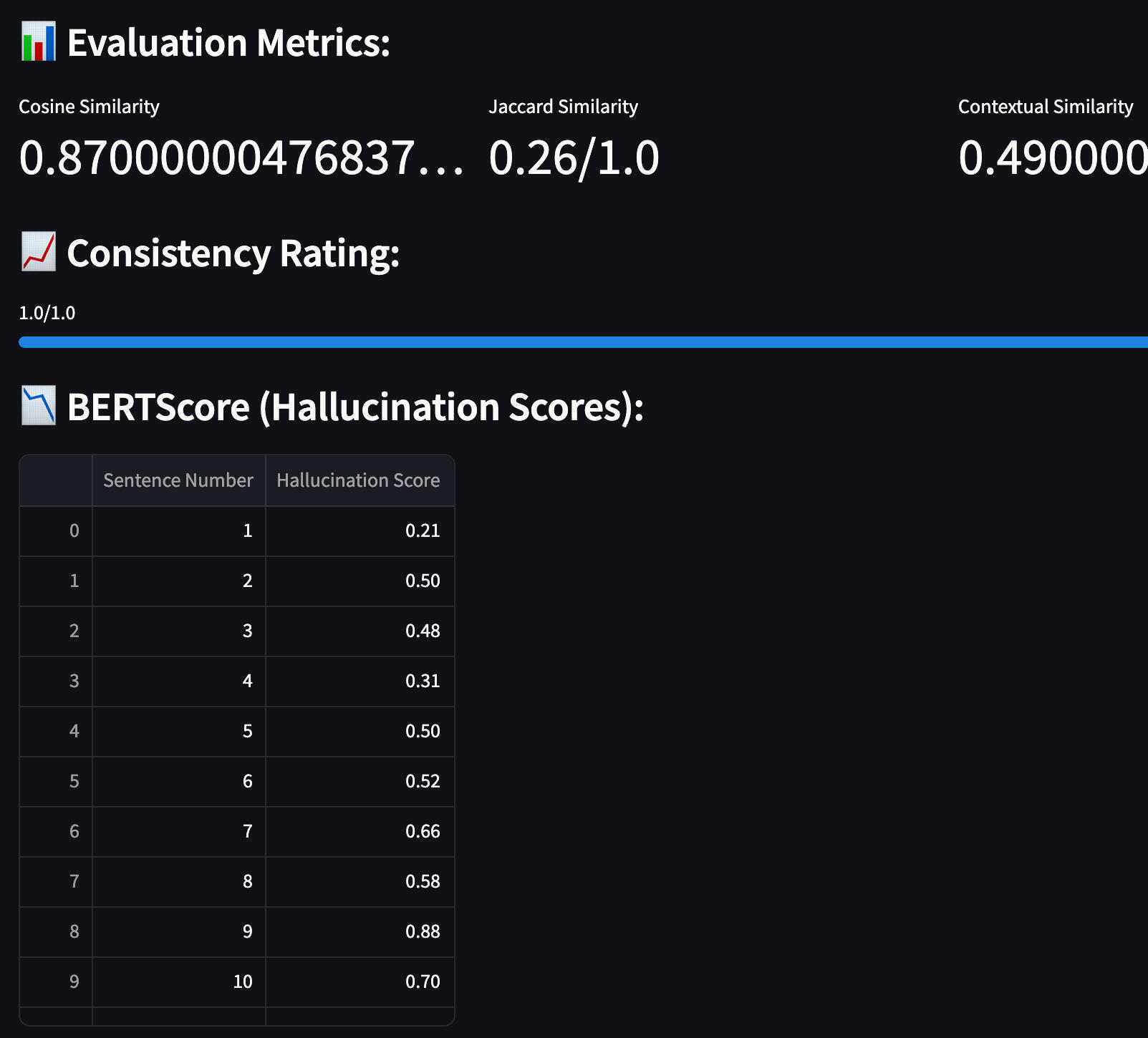The width and height of the screenshot is (1148, 1038).
Task: Click the falling chart icon beside BERTScore
Action: coord(39,406)
